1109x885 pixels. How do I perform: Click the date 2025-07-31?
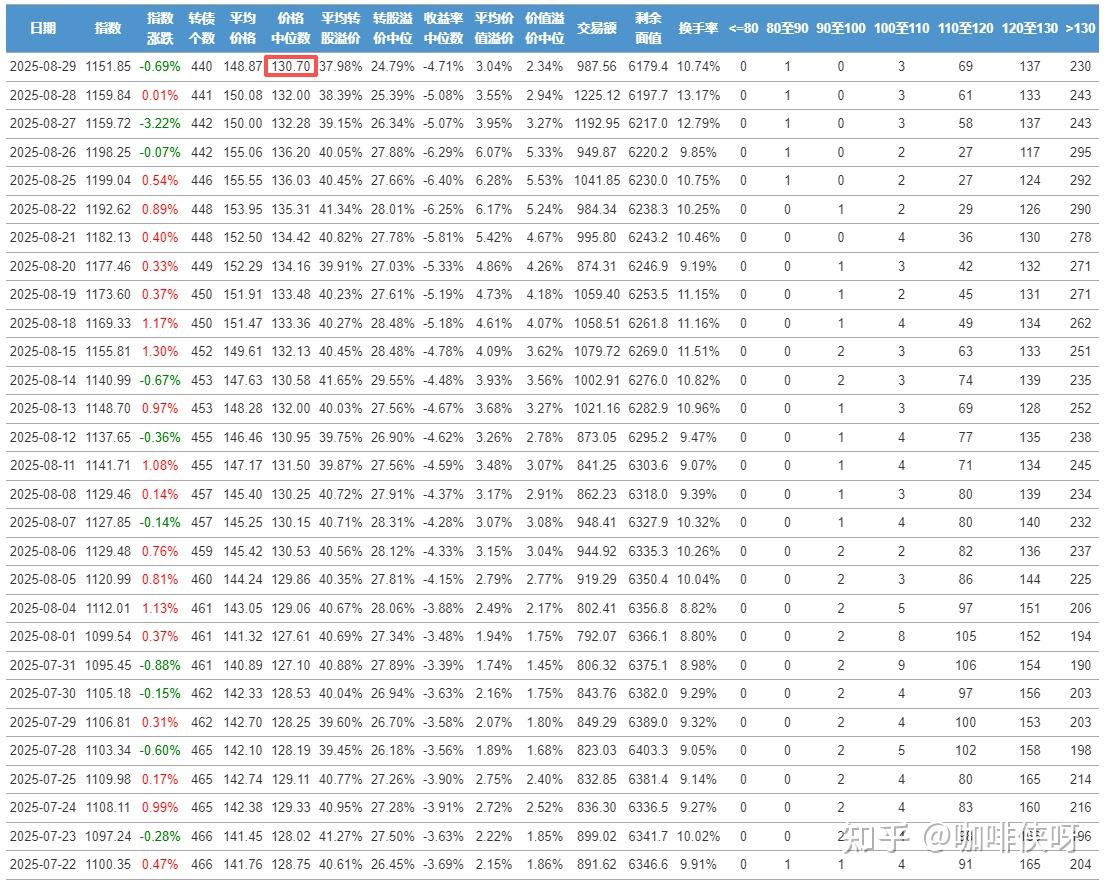42,666
